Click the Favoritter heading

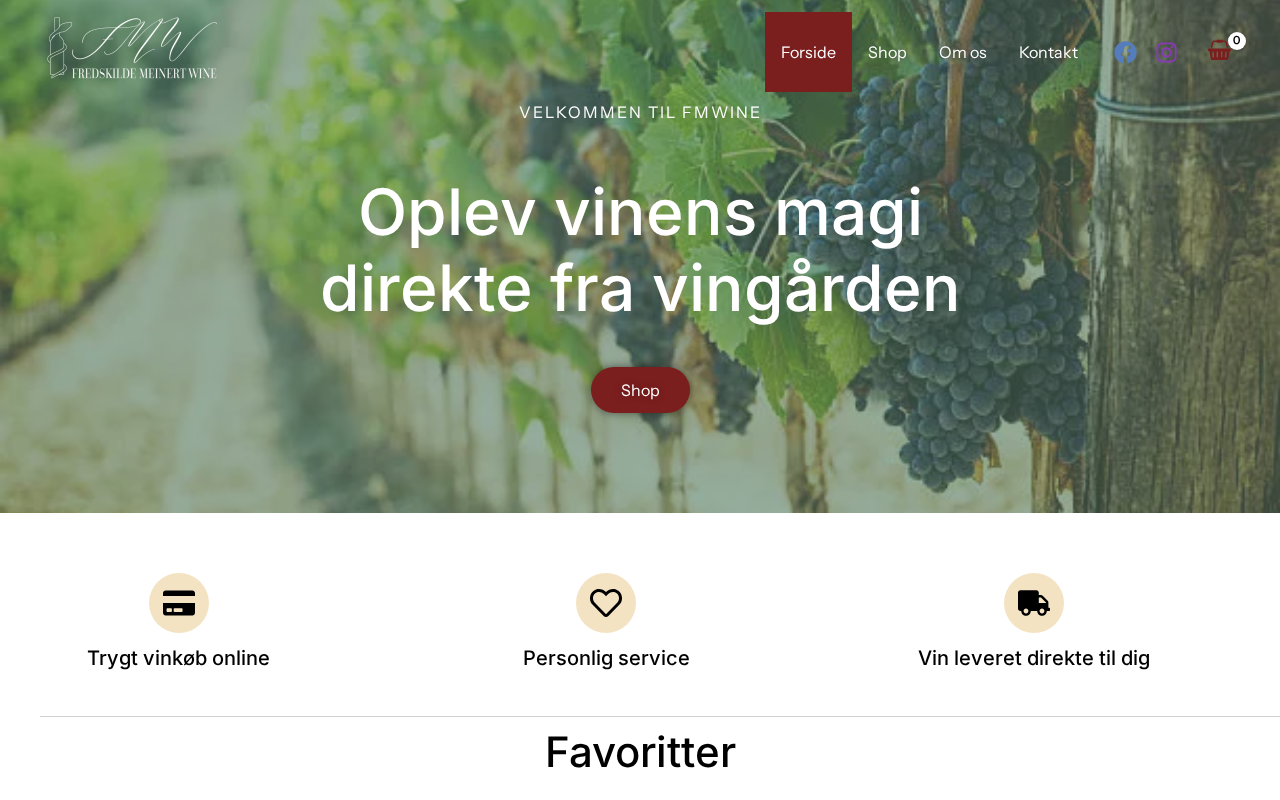click(640, 752)
